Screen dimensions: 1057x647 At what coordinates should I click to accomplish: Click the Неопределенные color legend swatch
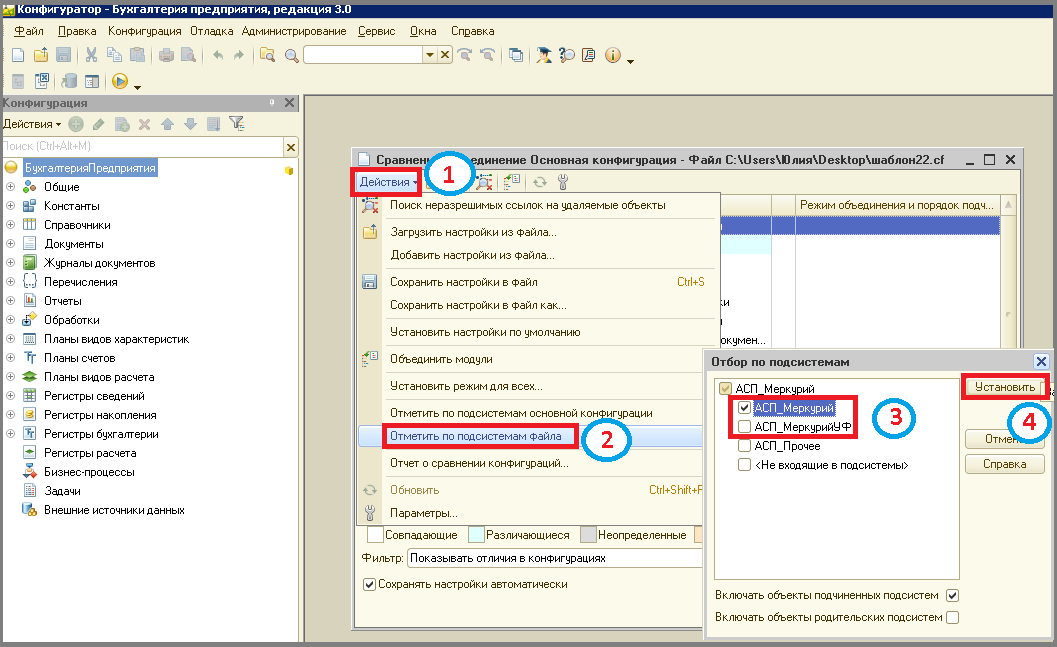[588, 534]
